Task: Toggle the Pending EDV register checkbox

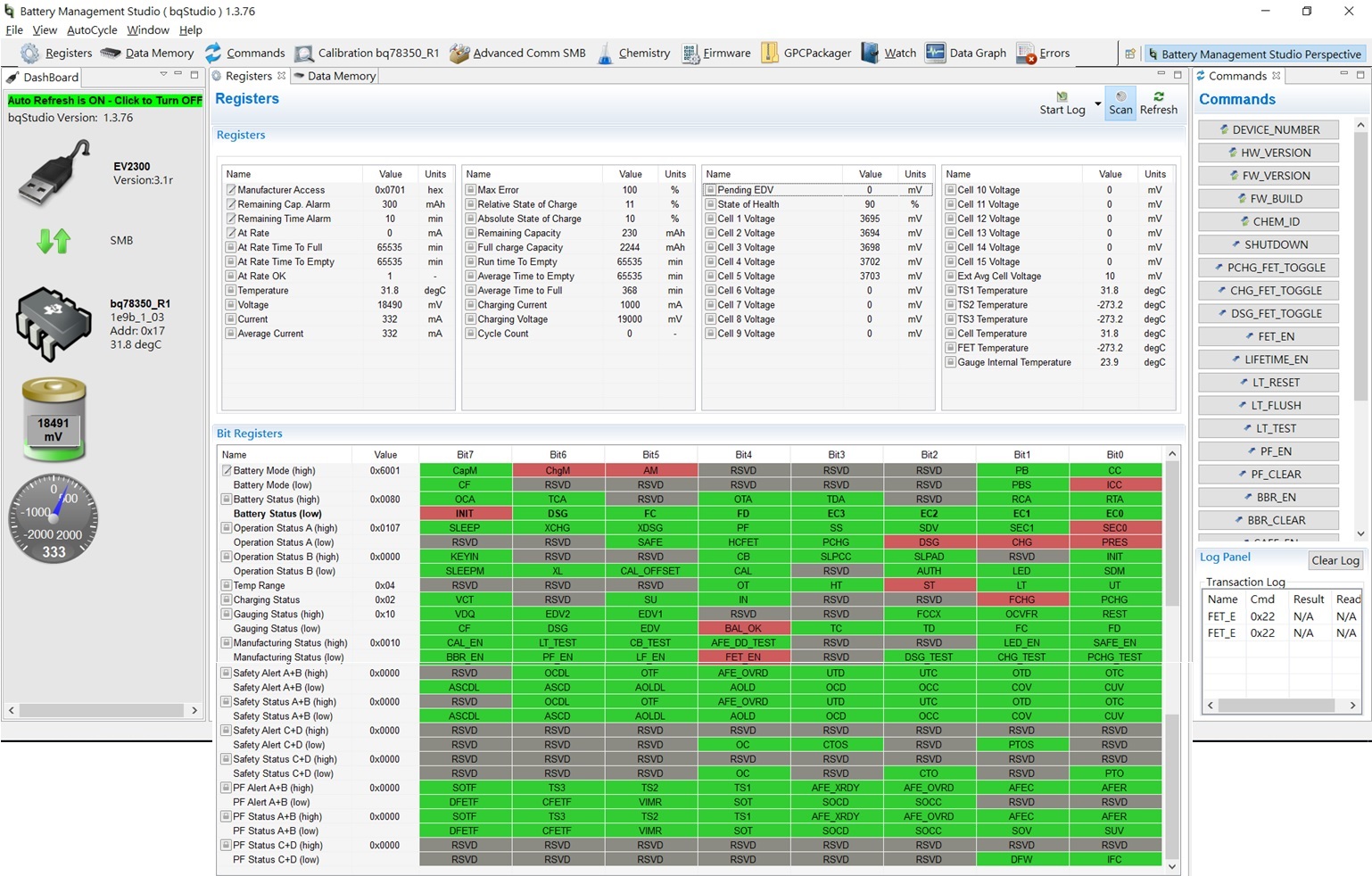Action: click(x=711, y=190)
